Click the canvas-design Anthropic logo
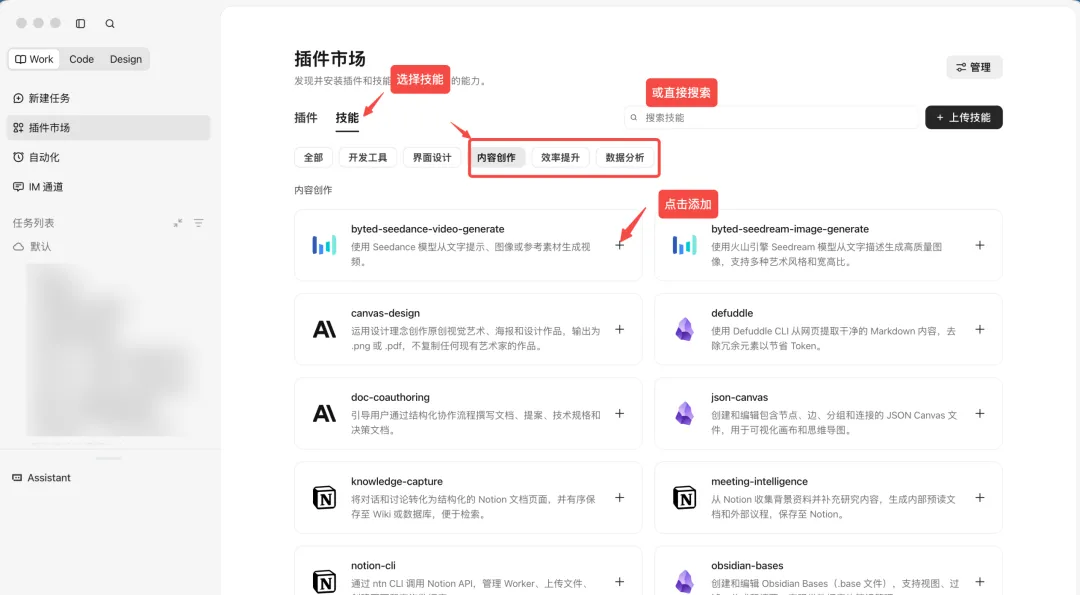1080x595 pixels. (x=324, y=329)
